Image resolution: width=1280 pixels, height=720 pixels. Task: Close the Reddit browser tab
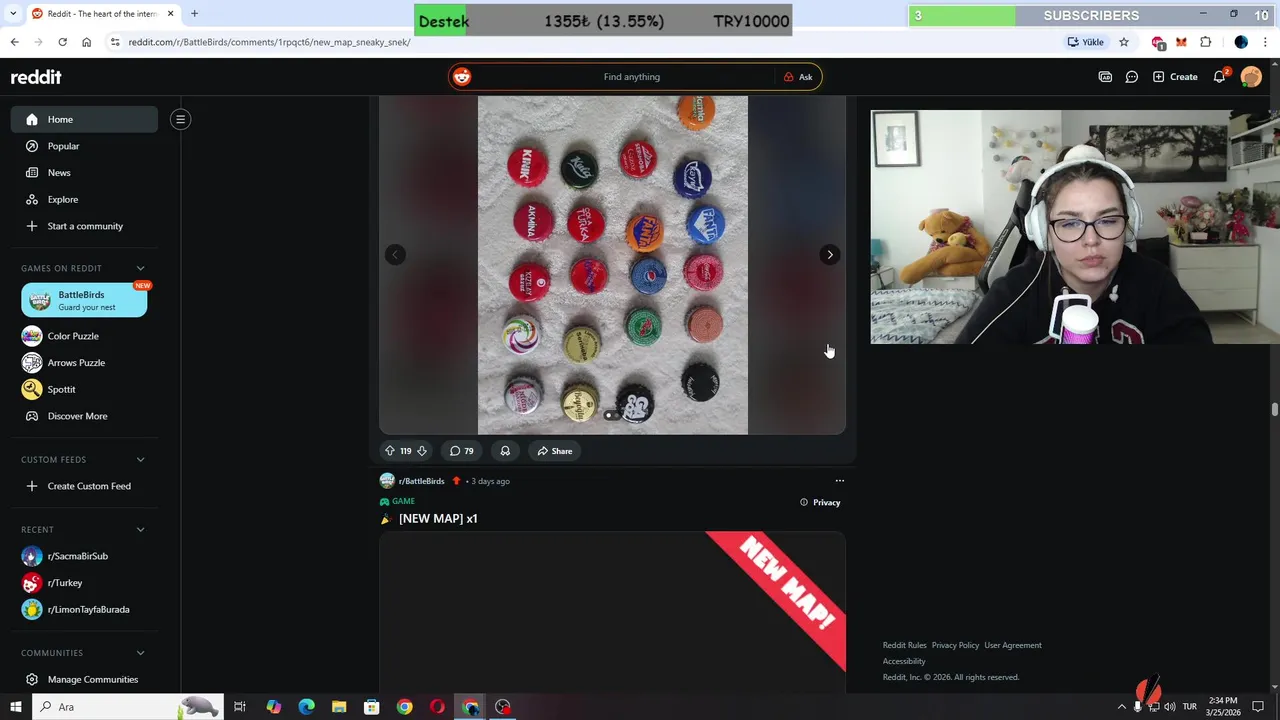tap(171, 14)
